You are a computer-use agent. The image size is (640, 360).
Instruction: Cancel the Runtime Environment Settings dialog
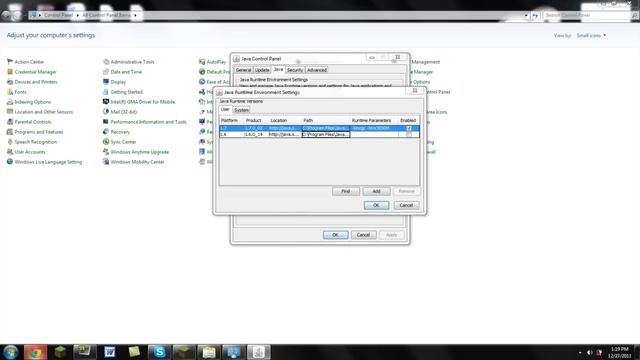tap(406, 205)
